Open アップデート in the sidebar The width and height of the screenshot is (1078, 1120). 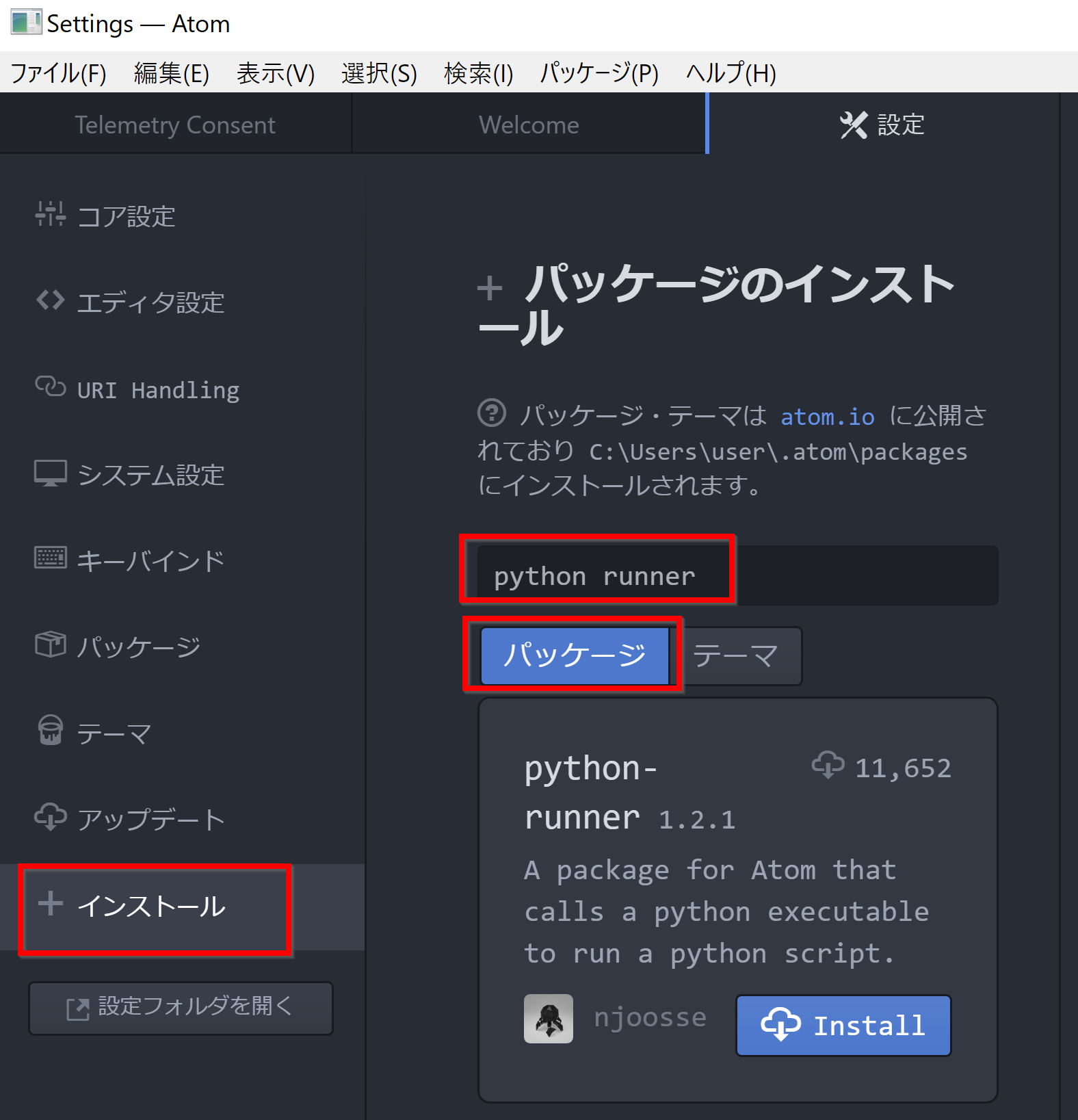[182, 820]
